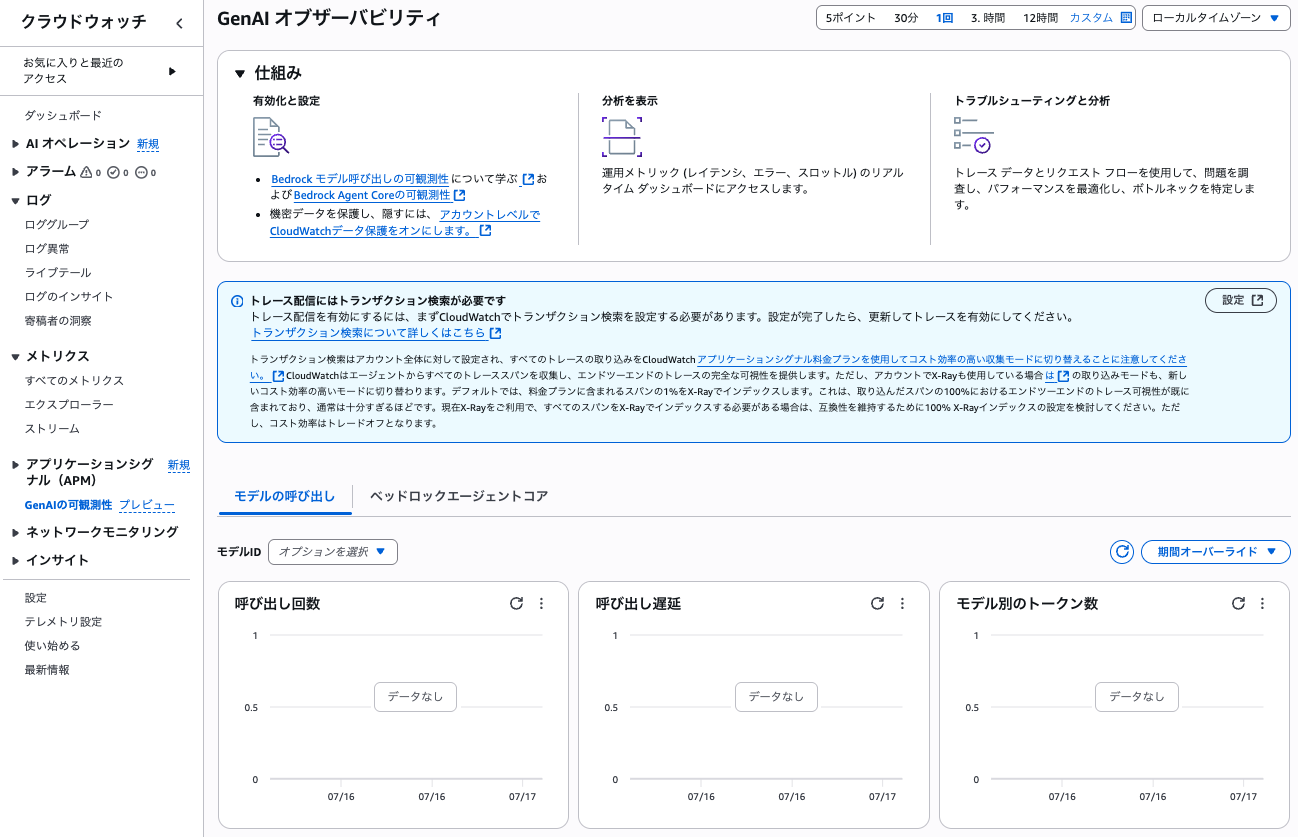Expand the AI オペレーション section
The height and width of the screenshot is (837, 1298).
(15, 144)
